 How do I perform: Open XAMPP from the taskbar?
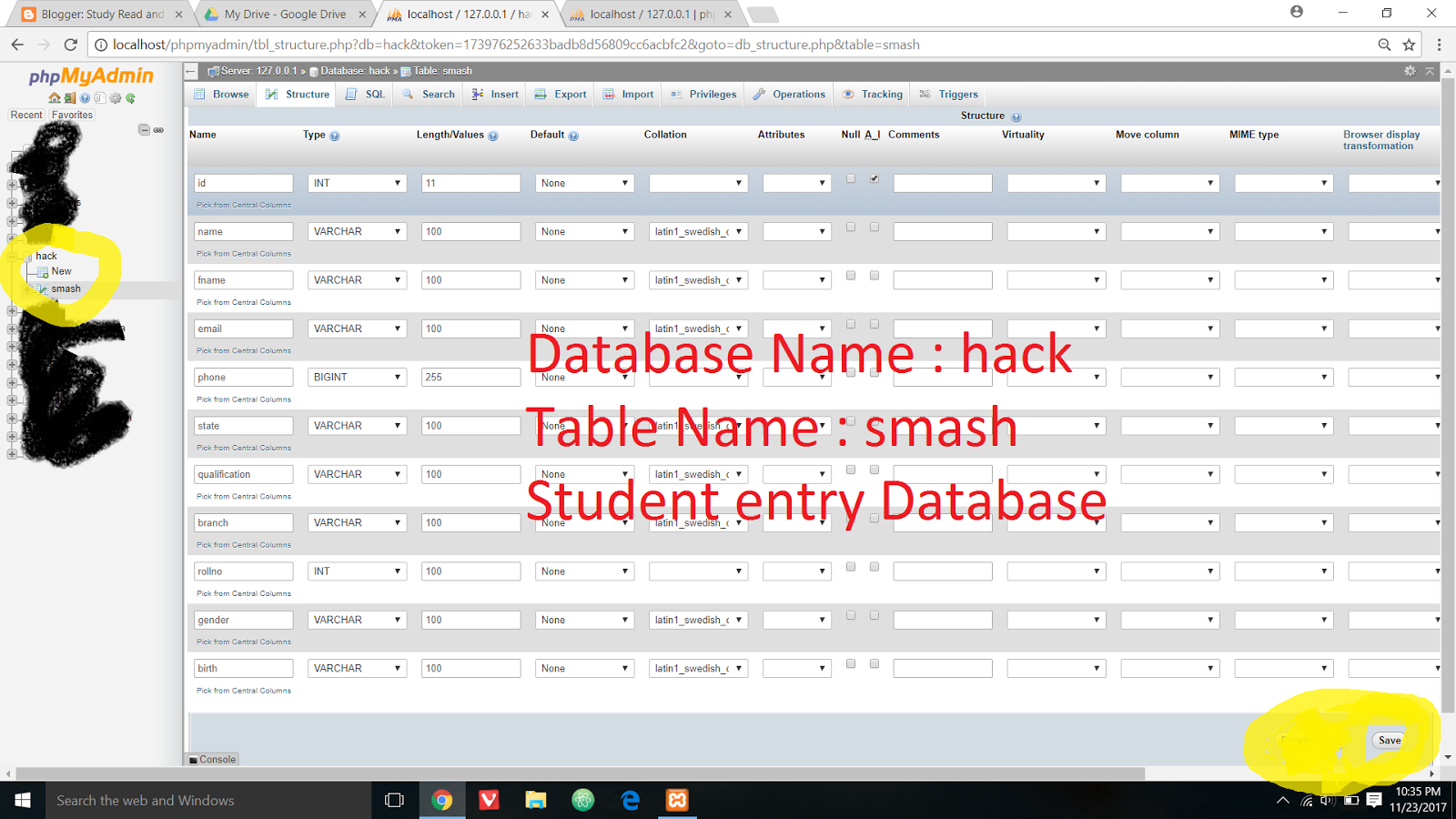click(x=677, y=800)
